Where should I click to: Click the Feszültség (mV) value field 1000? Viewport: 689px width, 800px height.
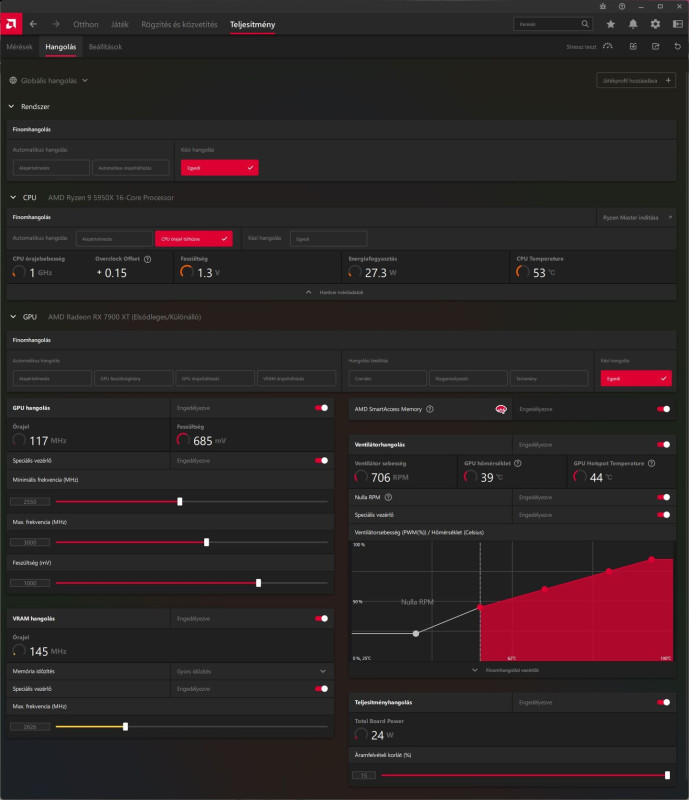[30, 583]
